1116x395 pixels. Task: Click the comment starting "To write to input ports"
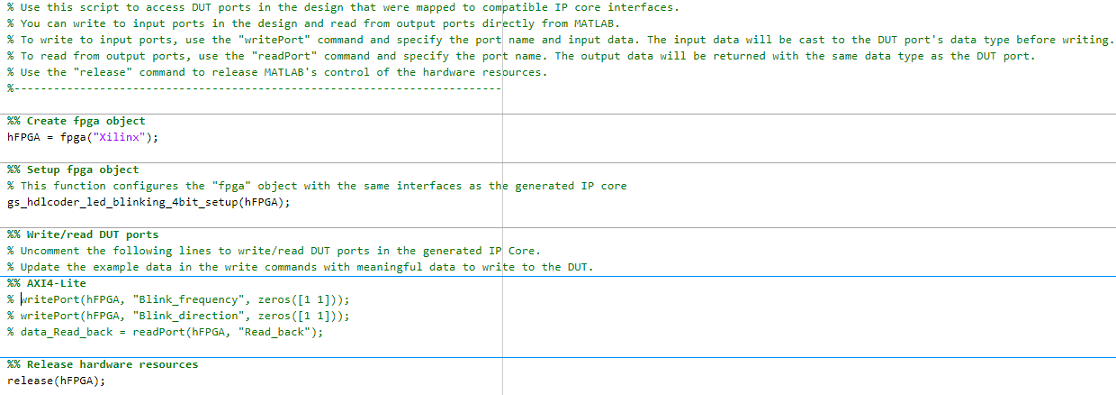pyautogui.click(x=560, y=41)
